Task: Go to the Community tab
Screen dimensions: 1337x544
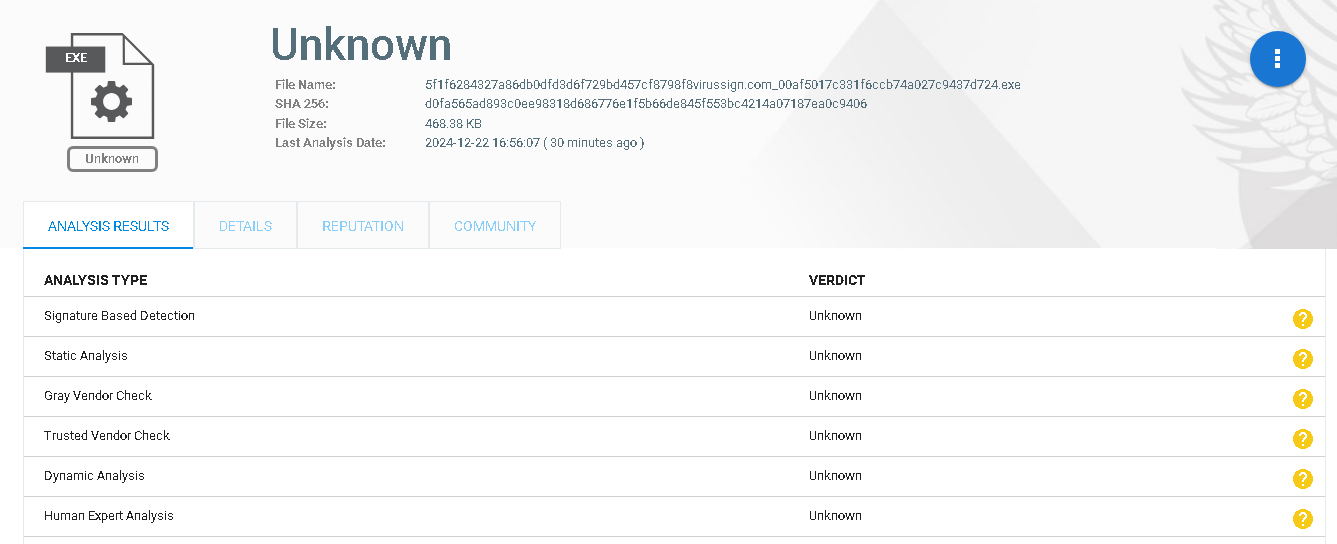Action: pos(495,226)
